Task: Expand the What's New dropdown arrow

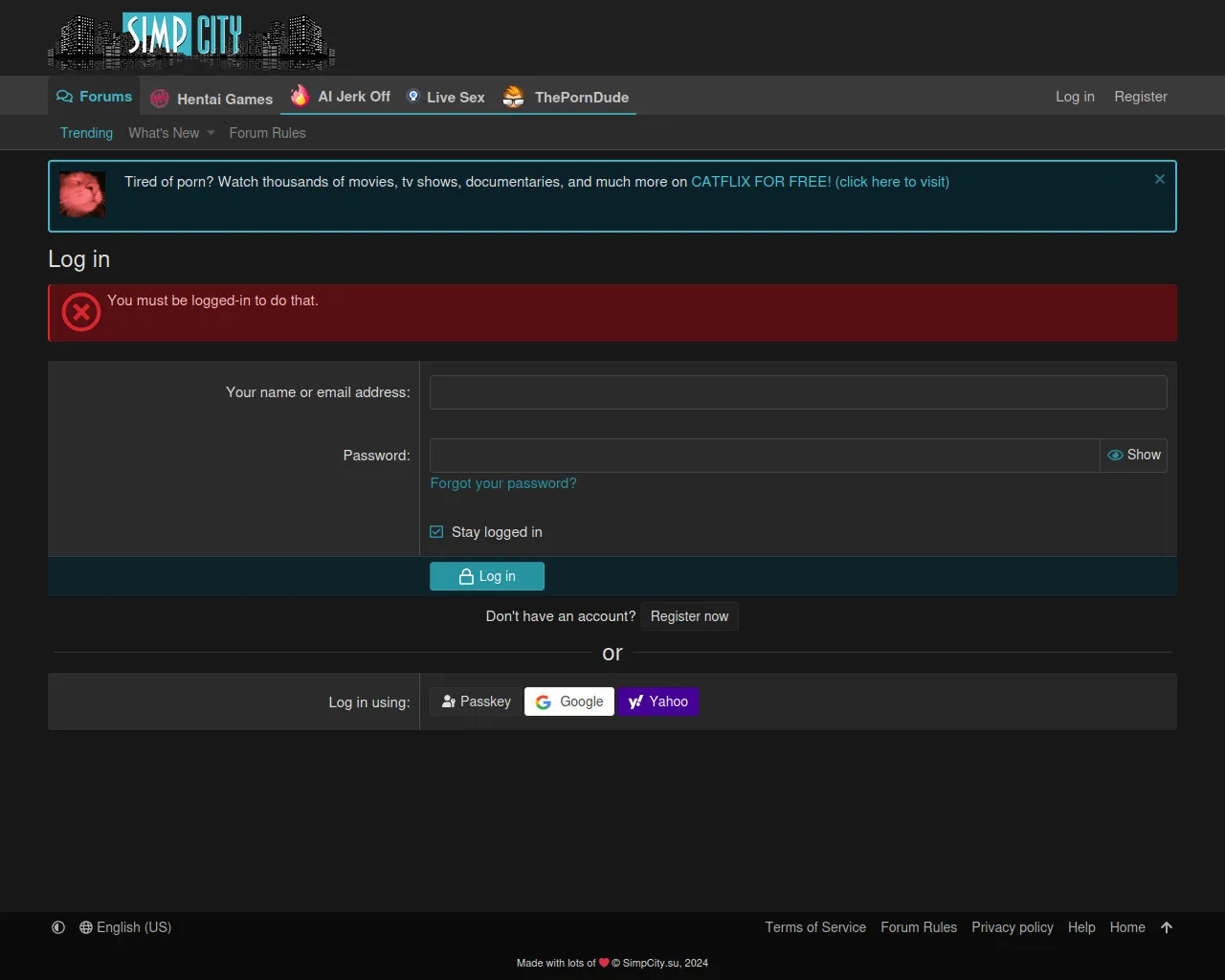Action: [x=211, y=133]
